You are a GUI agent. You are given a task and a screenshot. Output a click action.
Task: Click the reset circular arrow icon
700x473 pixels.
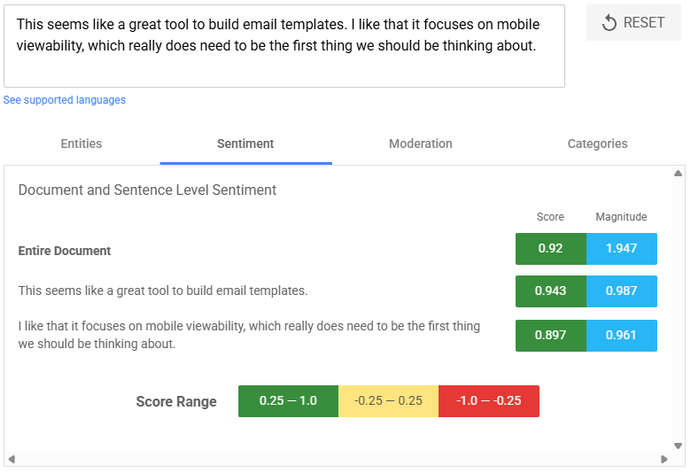(x=609, y=23)
